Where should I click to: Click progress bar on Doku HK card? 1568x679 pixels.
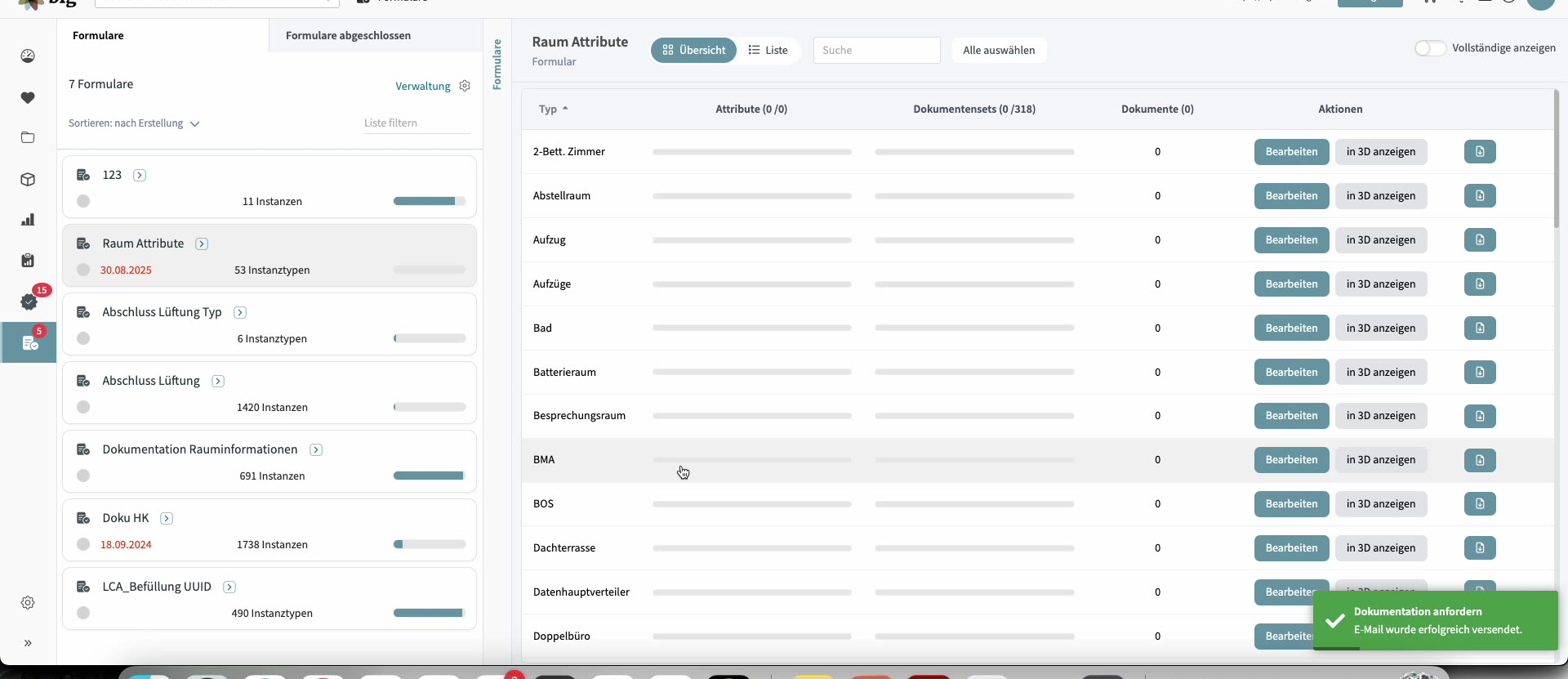tap(430, 544)
